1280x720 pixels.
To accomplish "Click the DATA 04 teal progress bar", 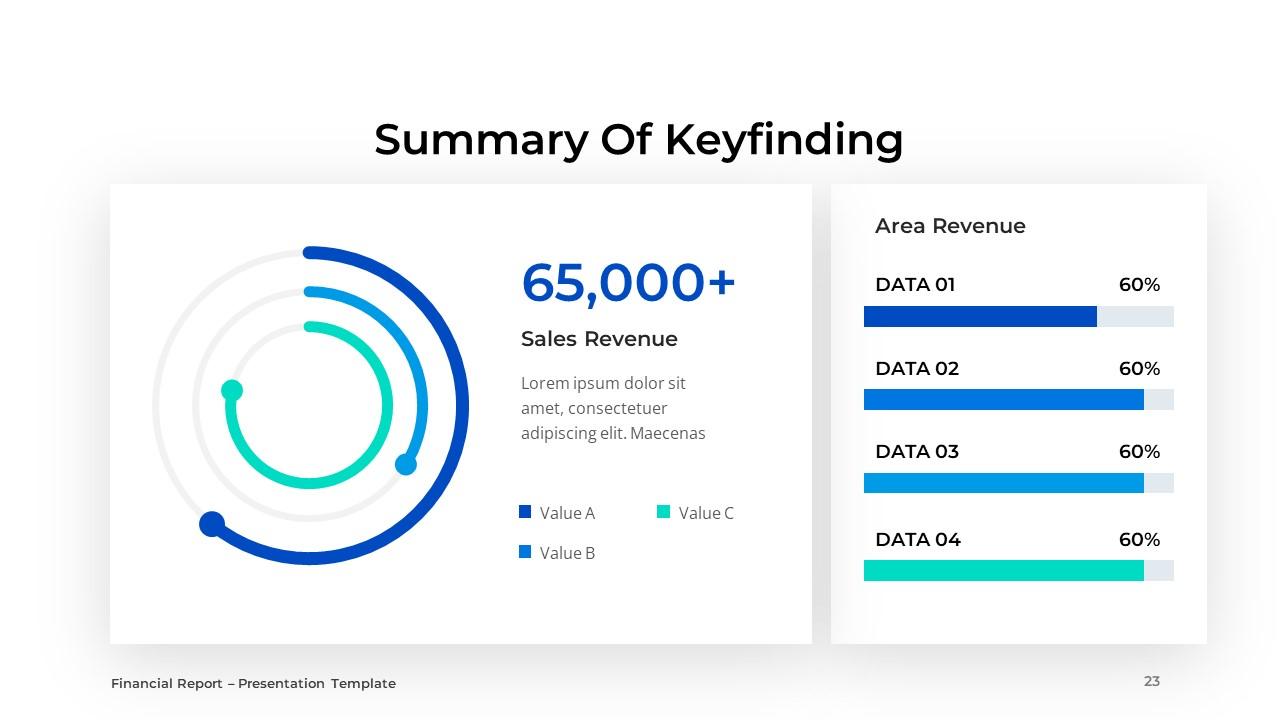I will coord(1003,571).
